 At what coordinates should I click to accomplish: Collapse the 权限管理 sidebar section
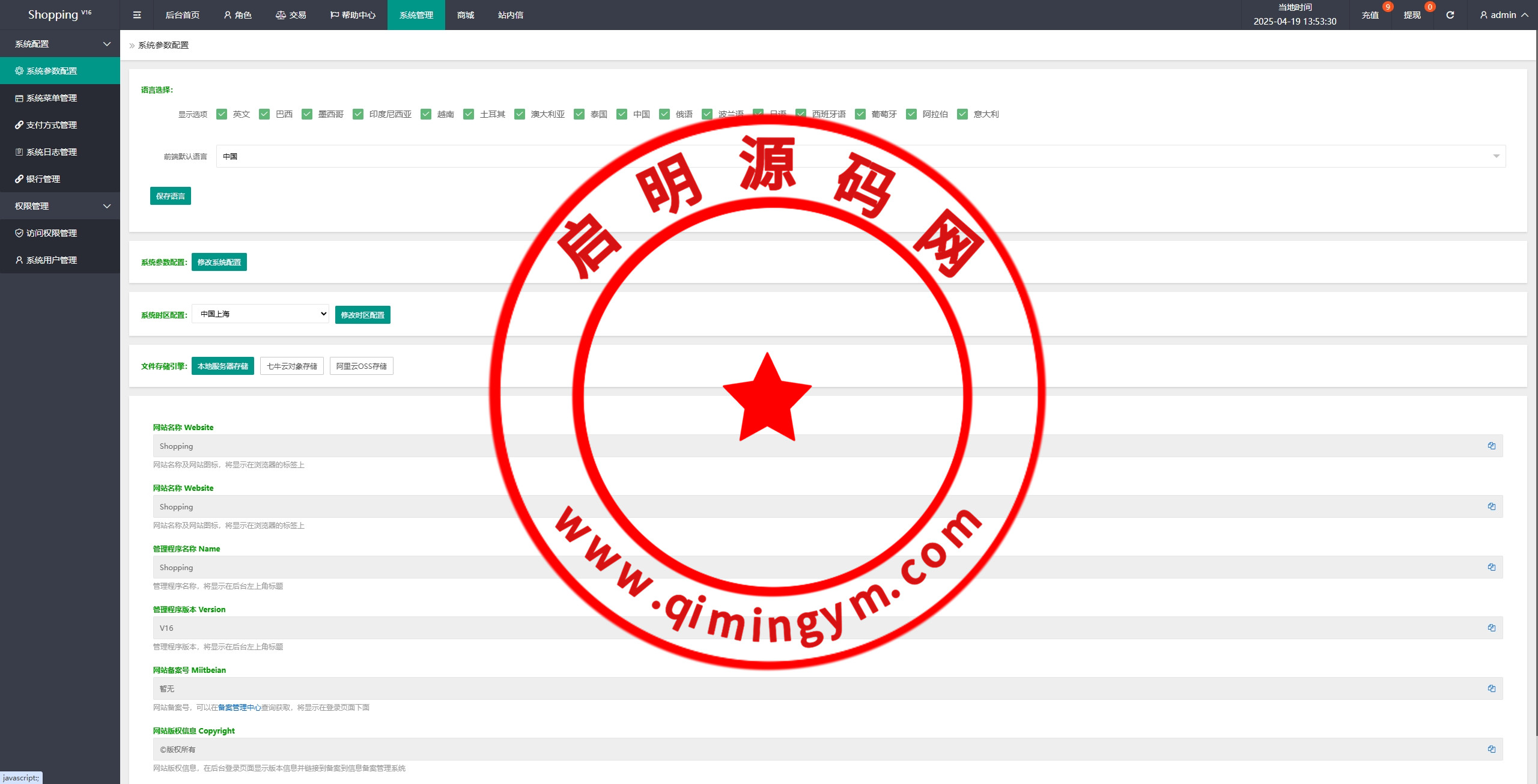[60, 206]
